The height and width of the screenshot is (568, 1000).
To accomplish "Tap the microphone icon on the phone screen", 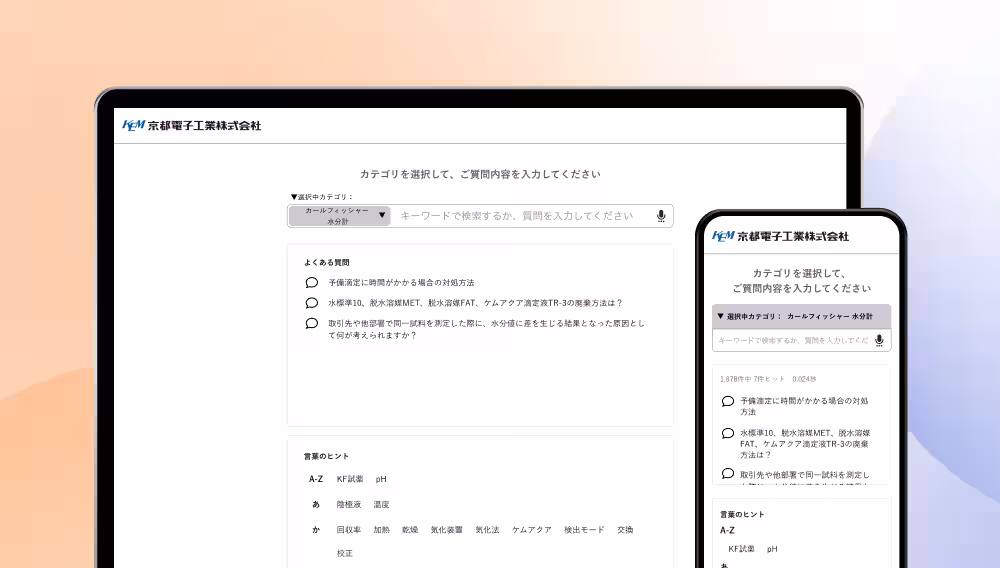I will click(879, 340).
